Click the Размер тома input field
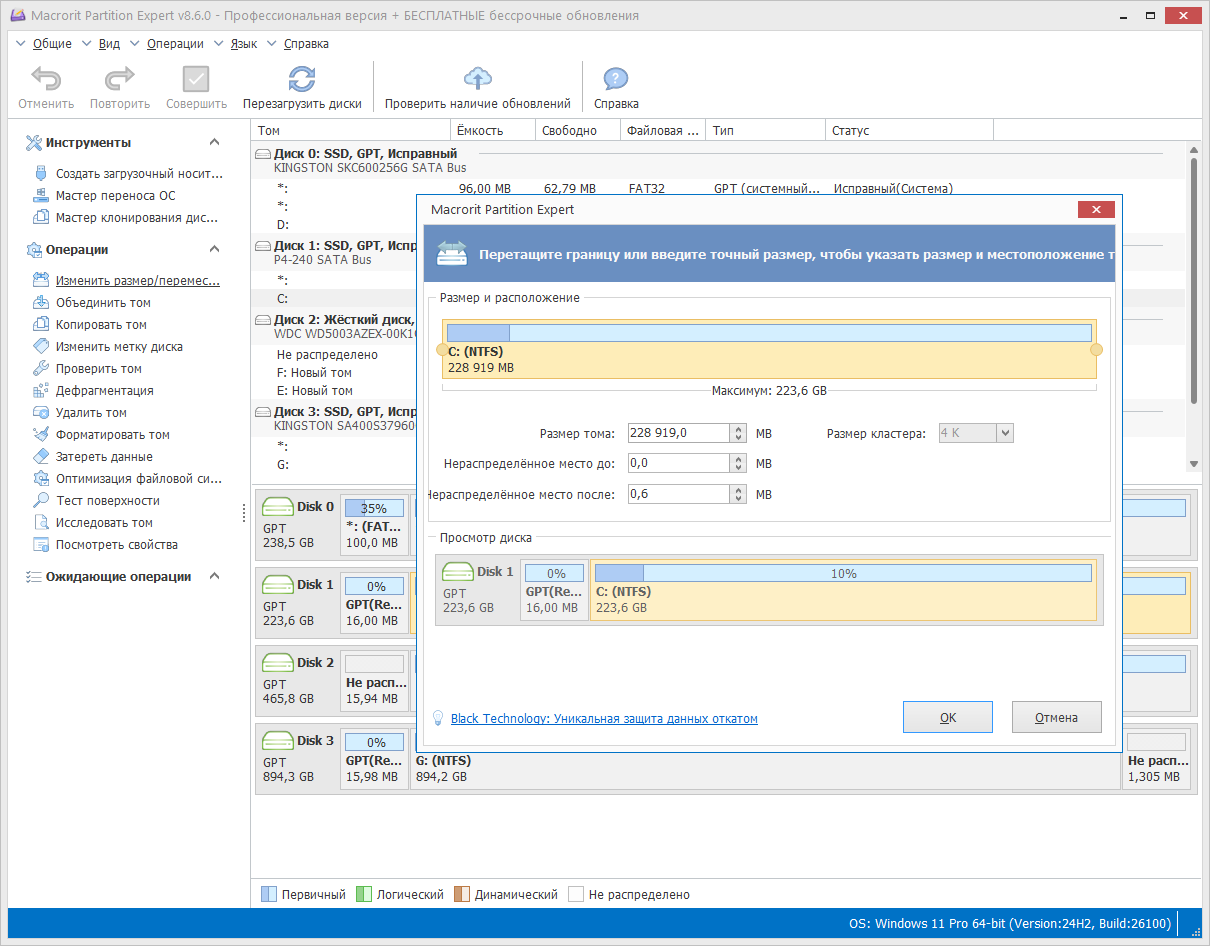The image size is (1210, 946). 679,433
